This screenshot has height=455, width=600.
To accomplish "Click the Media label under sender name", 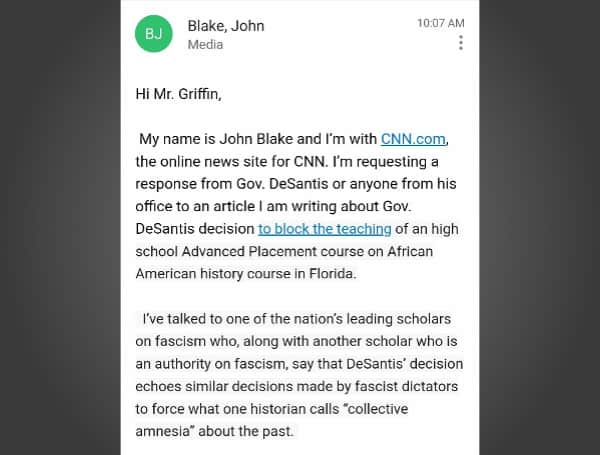I will (205, 45).
